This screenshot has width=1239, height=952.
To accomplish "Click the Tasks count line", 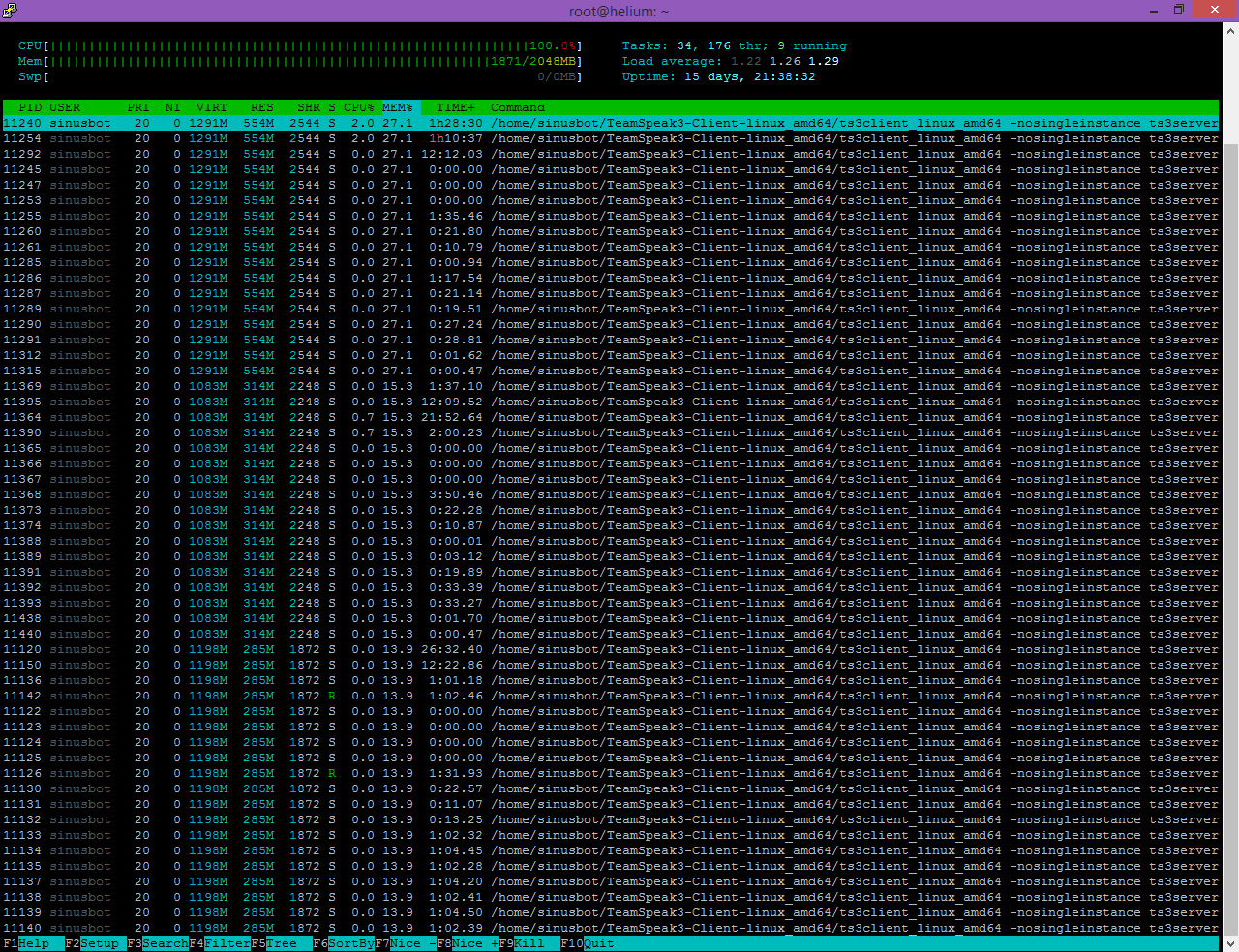I will 735,45.
